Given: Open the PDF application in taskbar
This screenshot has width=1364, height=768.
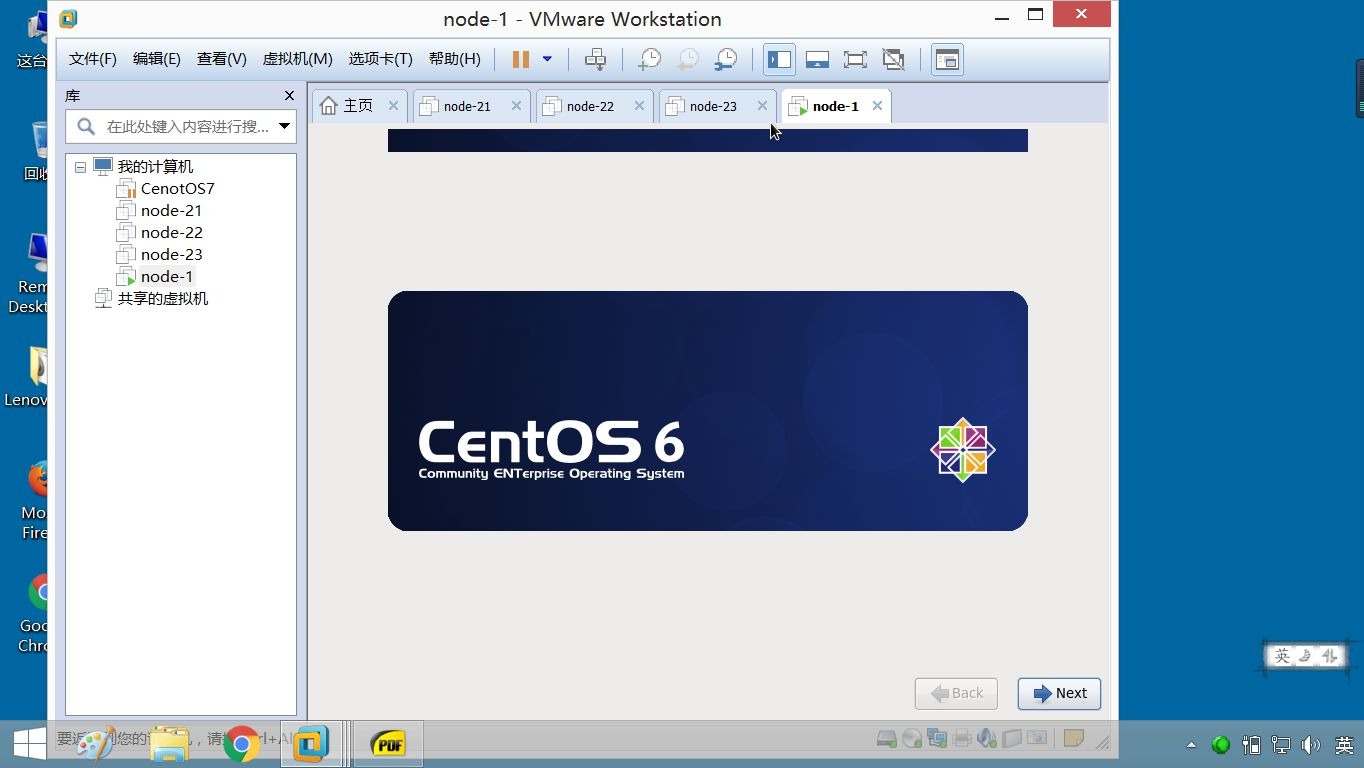Looking at the screenshot, I should (388, 744).
